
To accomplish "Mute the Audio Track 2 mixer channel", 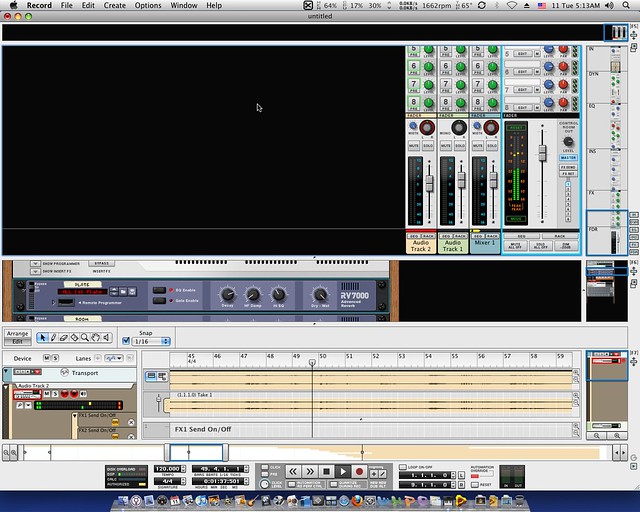I will [413, 146].
